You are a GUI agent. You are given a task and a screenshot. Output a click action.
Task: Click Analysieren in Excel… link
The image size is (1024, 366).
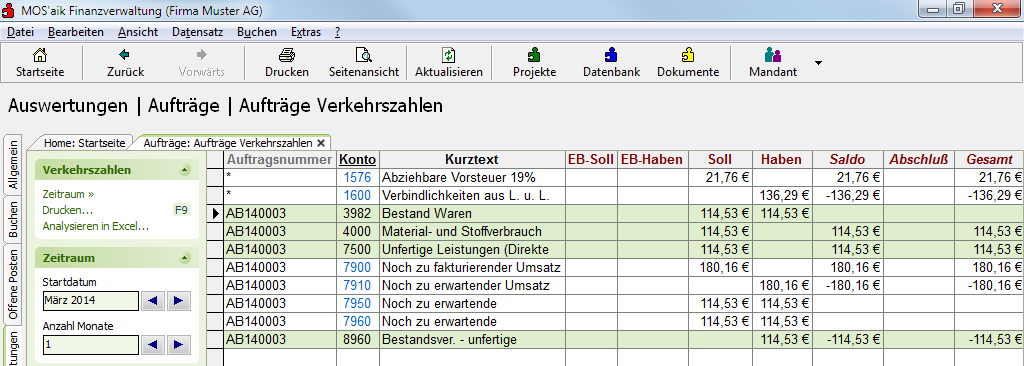[96, 227]
